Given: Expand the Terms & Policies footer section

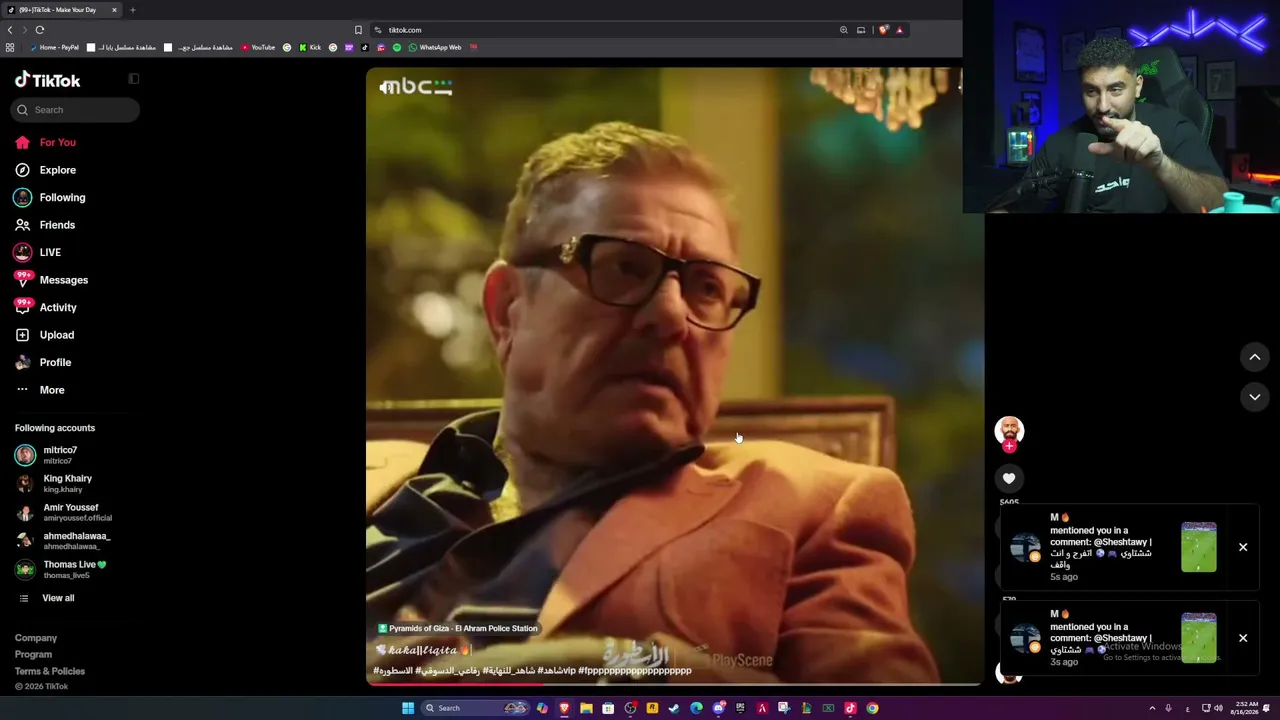Looking at the screenshot, I should 50,671.
